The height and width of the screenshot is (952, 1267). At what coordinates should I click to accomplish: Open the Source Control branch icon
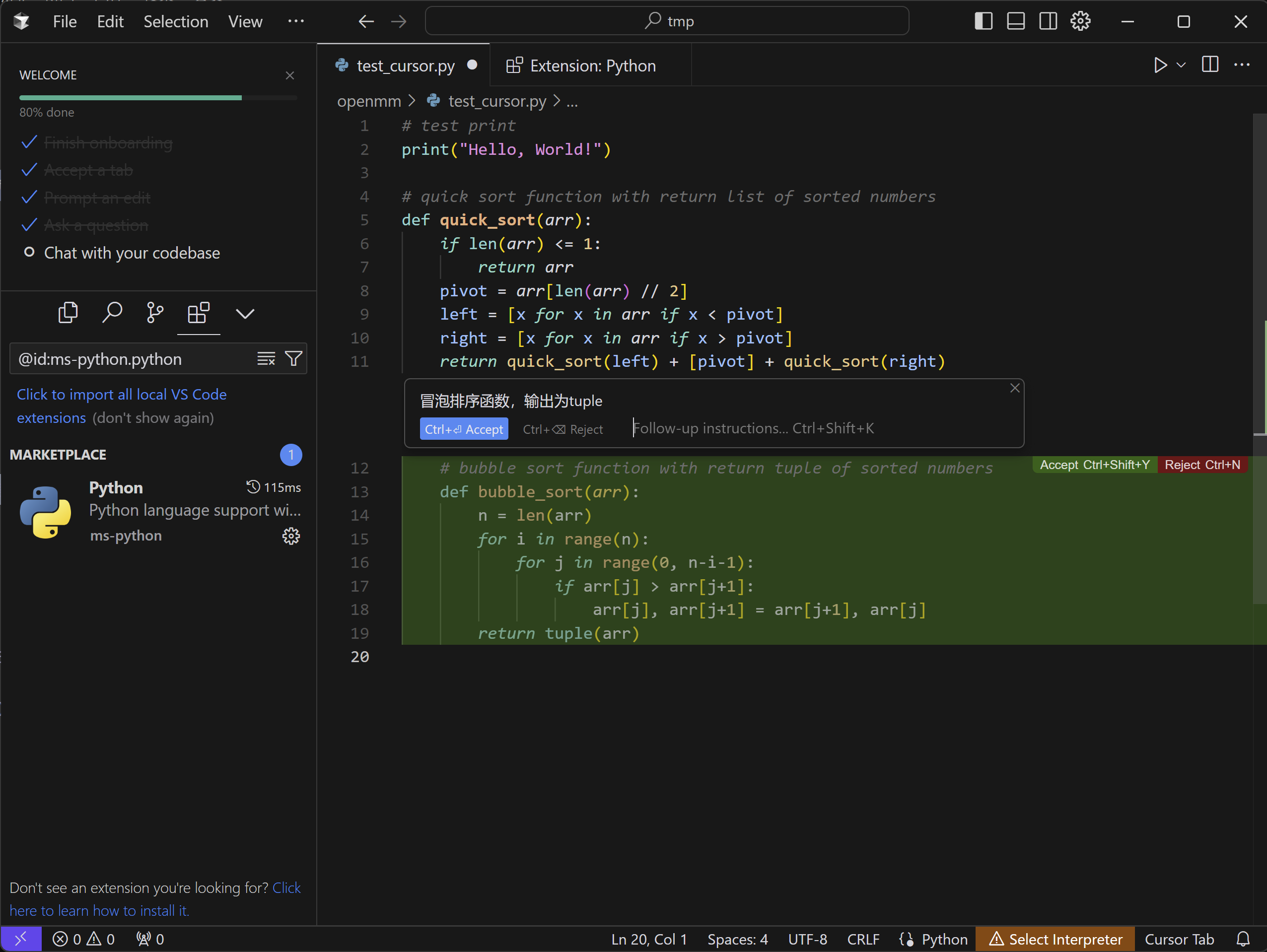(155, 313)
